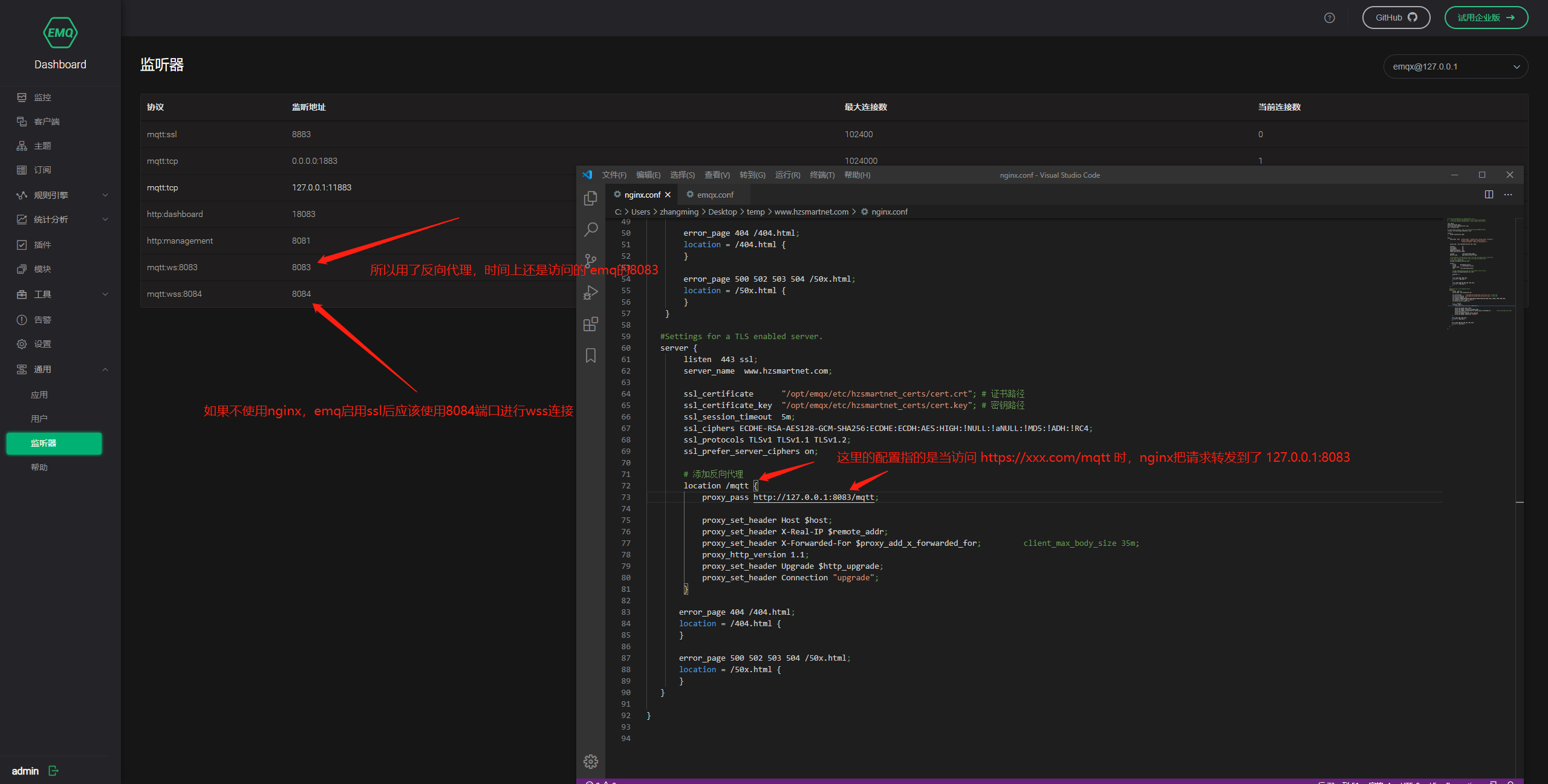
Task: Click the 最大连接数 column header
Action: click(x=865, y=107)
